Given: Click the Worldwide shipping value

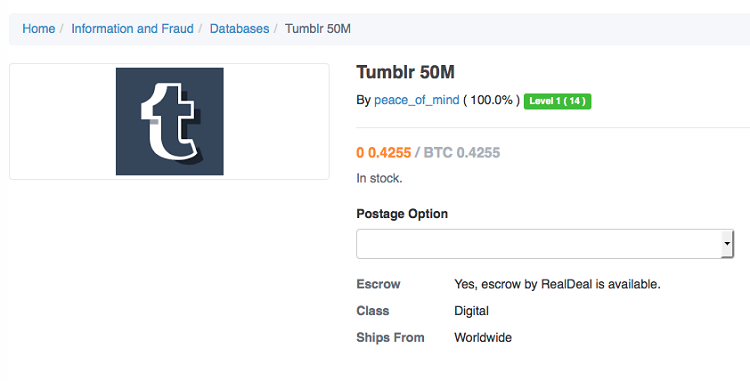Looking at the screenshot, I should pyautogui.click(x=483, y=337).
